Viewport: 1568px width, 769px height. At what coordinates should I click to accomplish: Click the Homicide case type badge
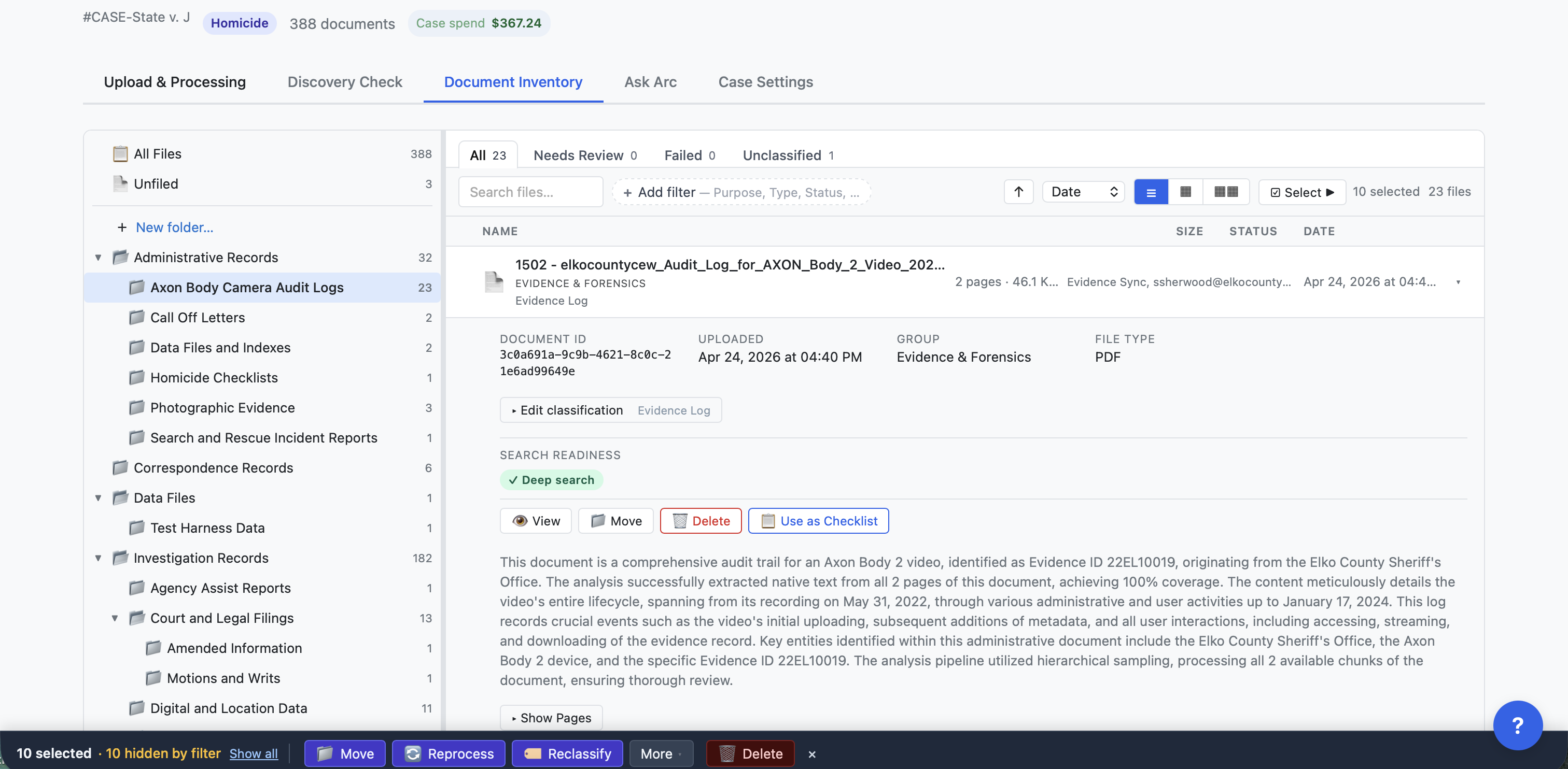pos(239,23)
